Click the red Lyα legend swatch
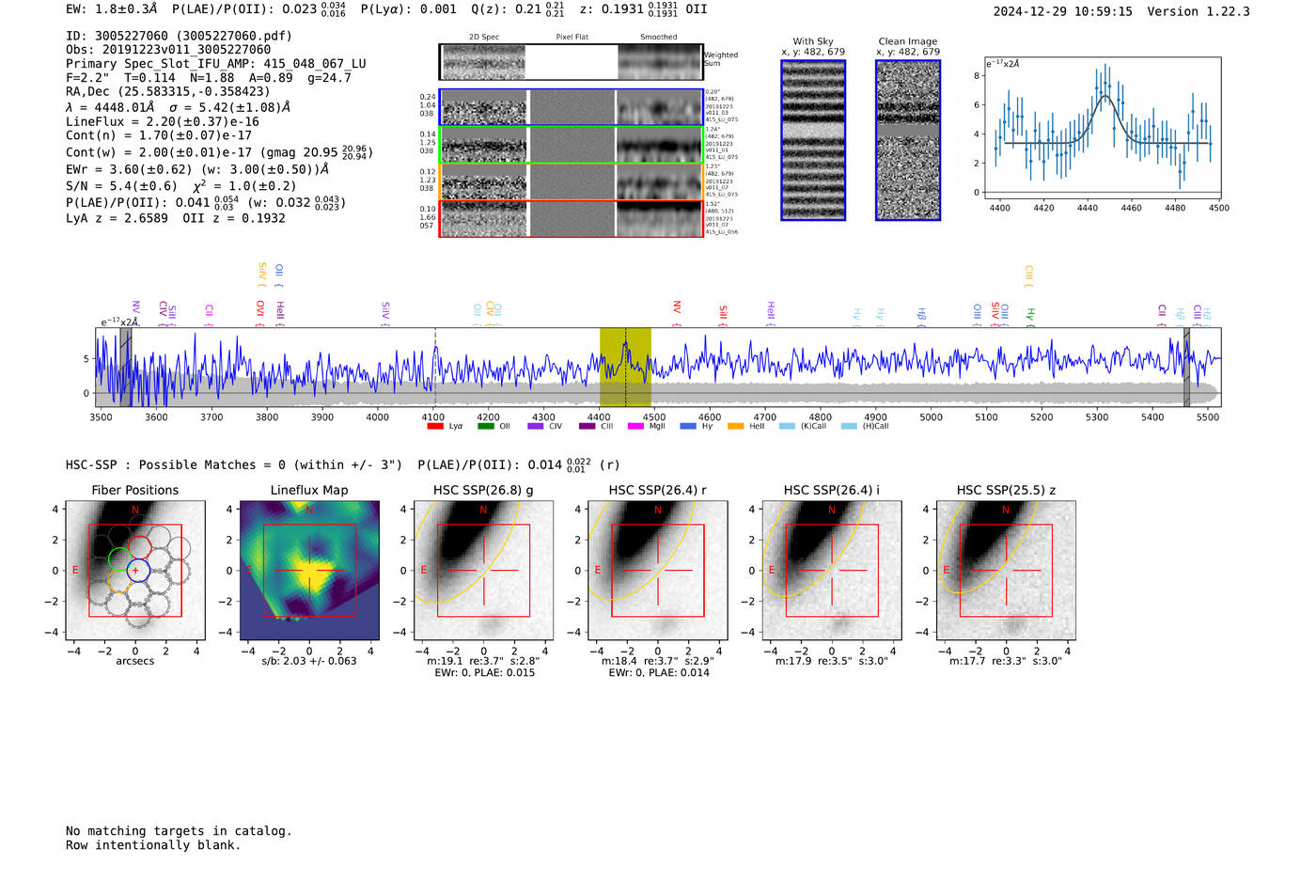Screen dimensions: 1316x896 click(434, 426)
